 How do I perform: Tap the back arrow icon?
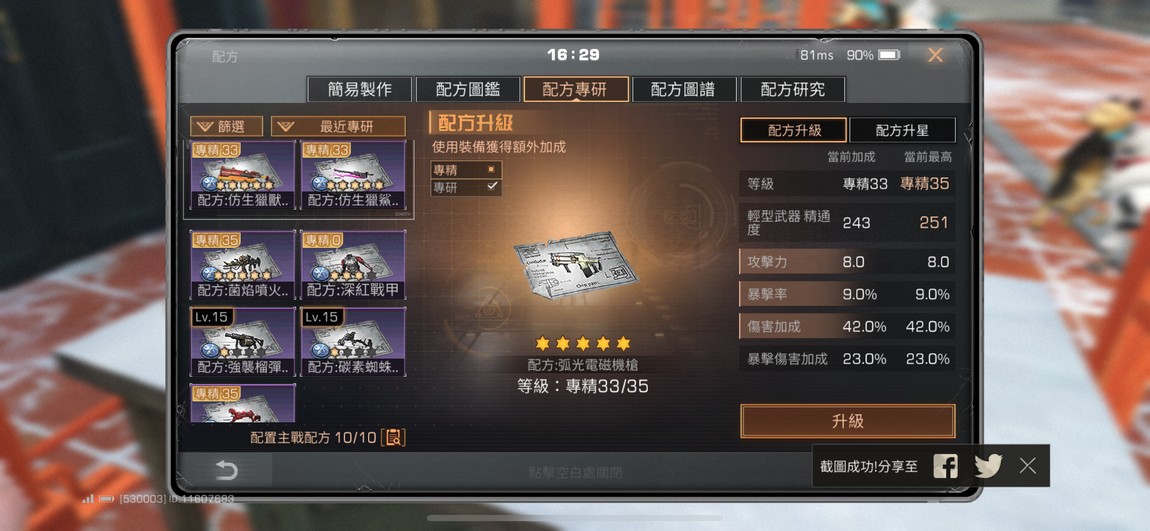[227, 470]
